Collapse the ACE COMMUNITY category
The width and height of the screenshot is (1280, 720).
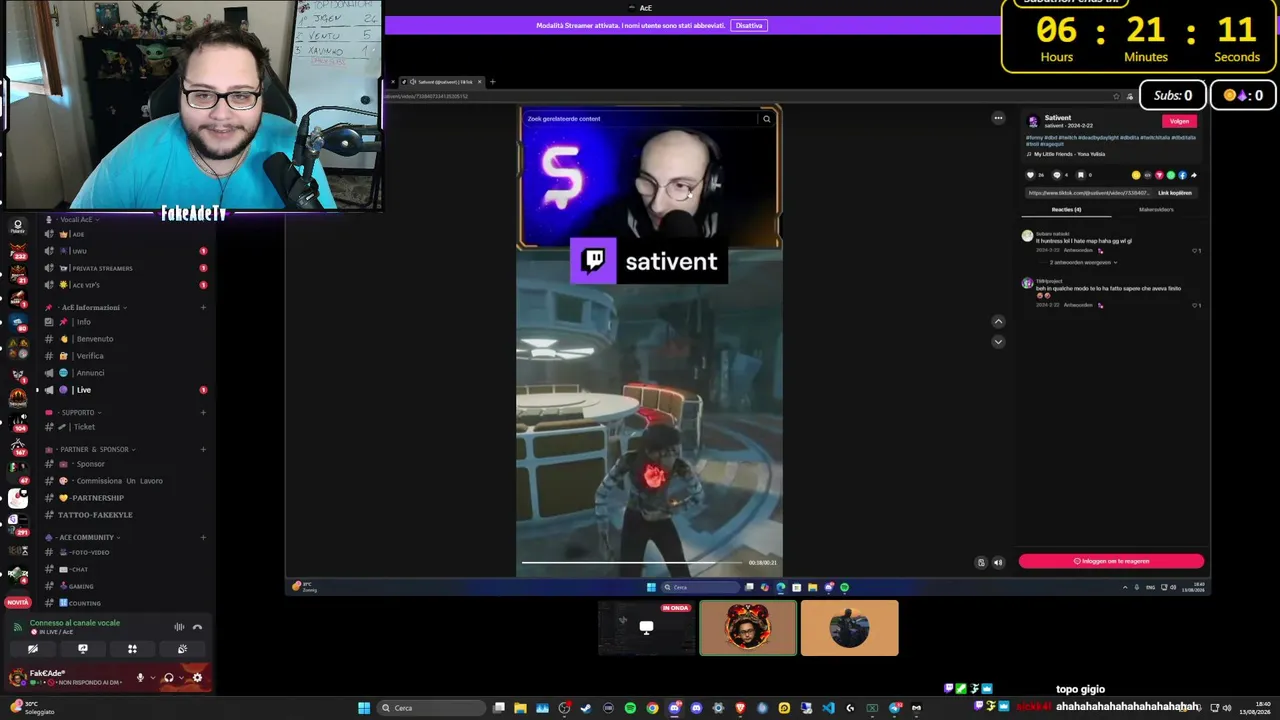(82, 537)
